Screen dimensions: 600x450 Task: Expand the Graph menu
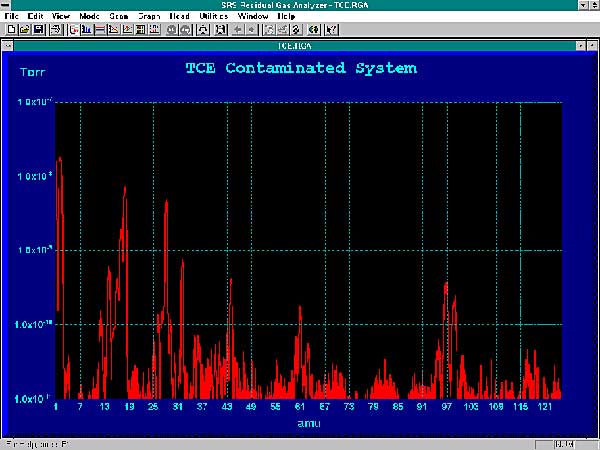coord(149,17)
